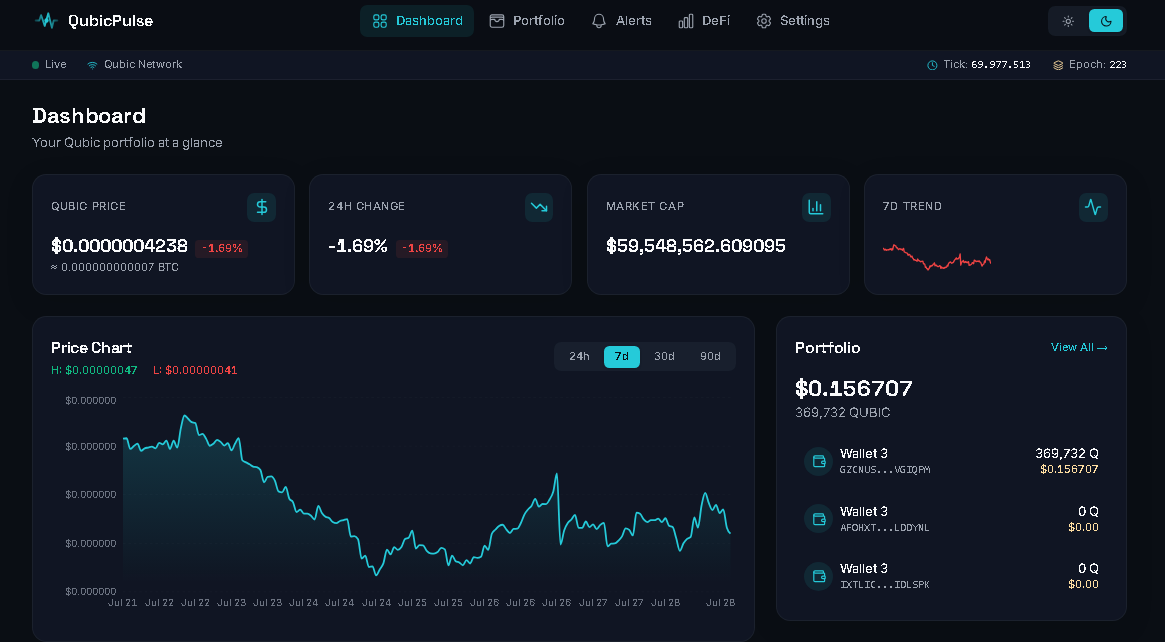Click wallet icon for GZCNUS...VGIQFM

(819, 461)
